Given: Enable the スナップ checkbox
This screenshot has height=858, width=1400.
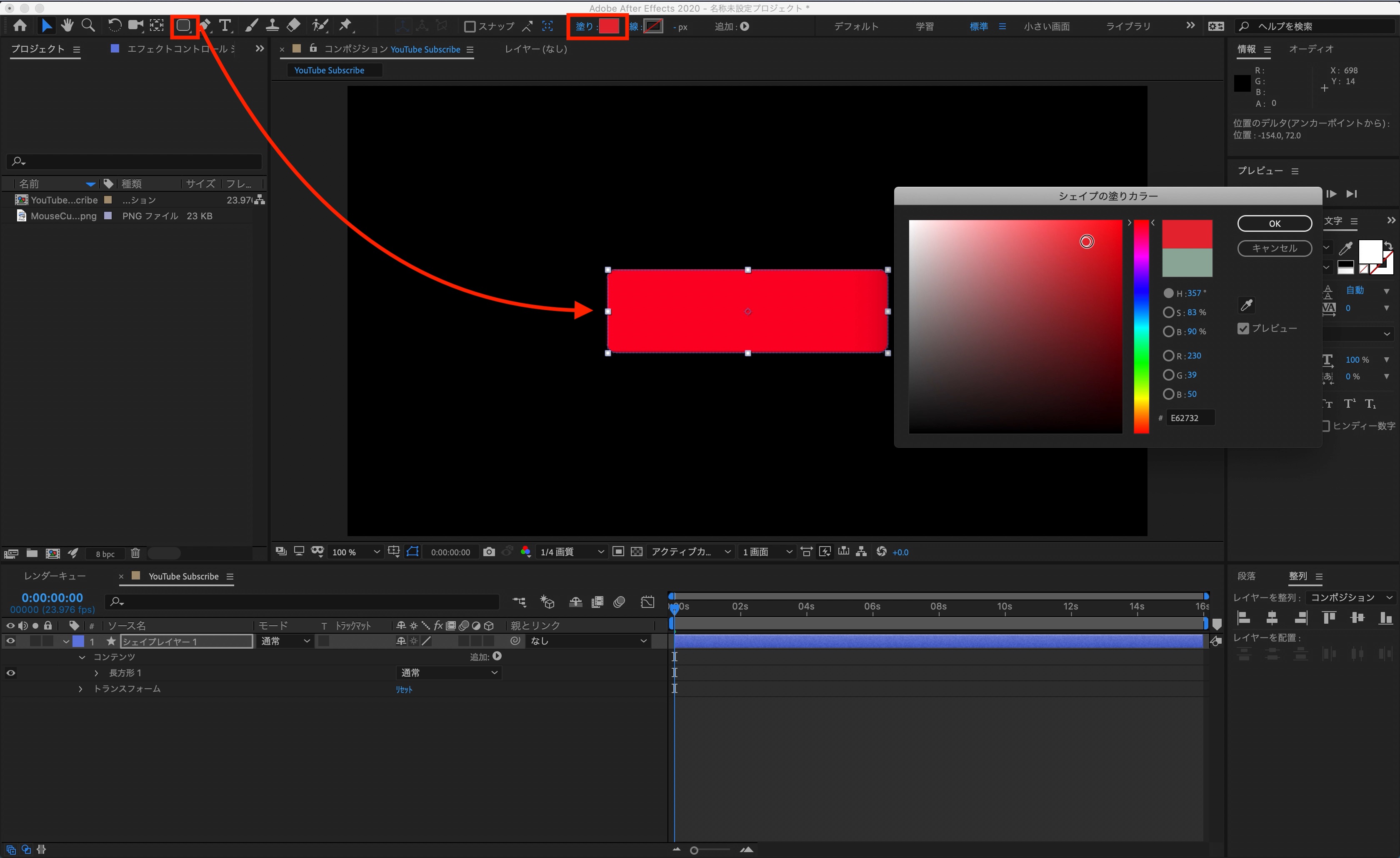Looking at the screenshot, I should pos(470,27).
